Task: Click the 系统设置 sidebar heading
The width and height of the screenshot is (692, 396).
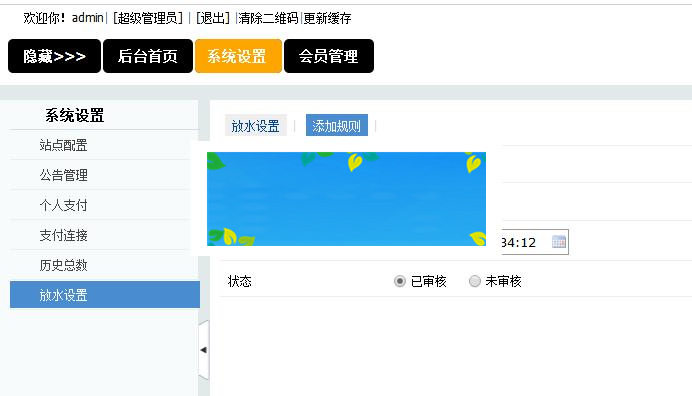Action: tap(75, 116)
